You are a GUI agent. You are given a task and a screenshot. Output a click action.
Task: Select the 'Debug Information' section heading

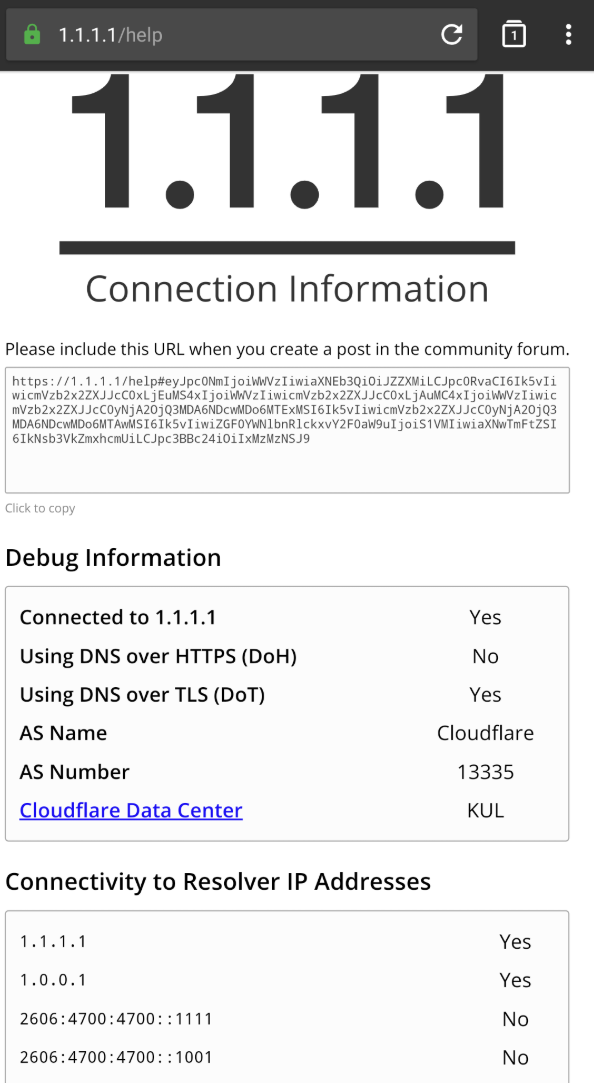(113, 557)
